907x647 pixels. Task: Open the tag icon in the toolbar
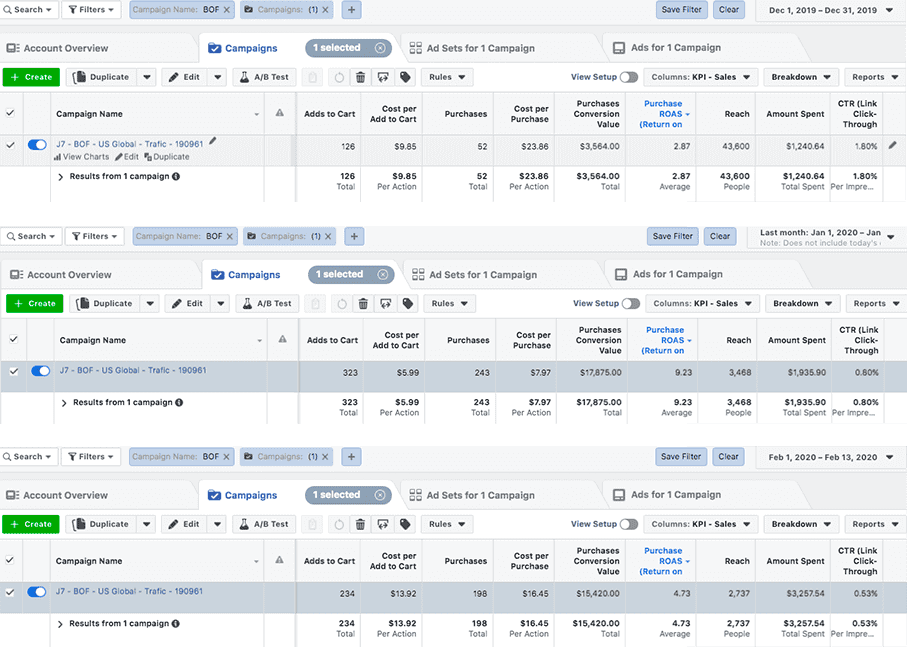406,77
